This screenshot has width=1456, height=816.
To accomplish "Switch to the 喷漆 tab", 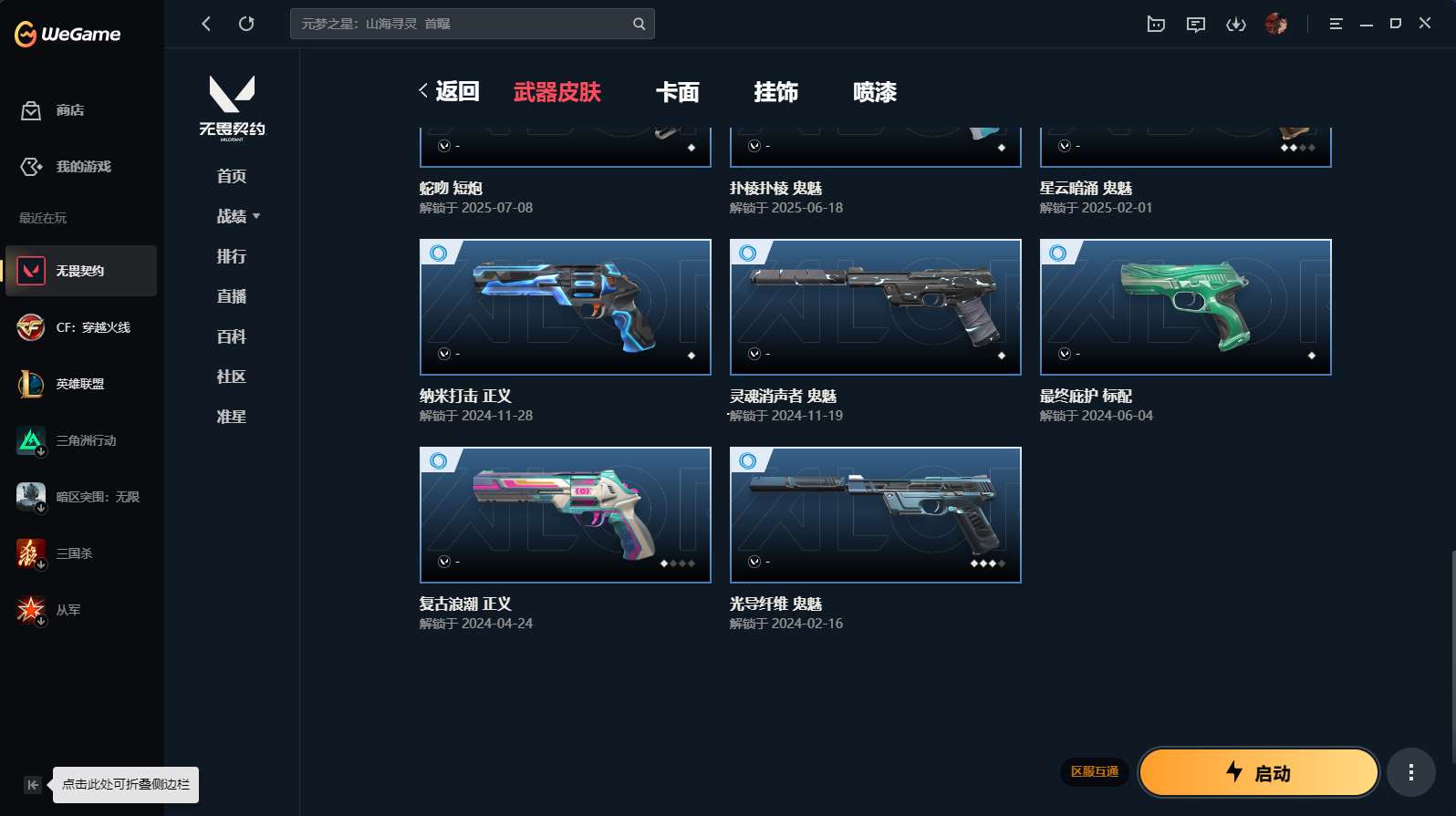I will click(x=875, y=92).
